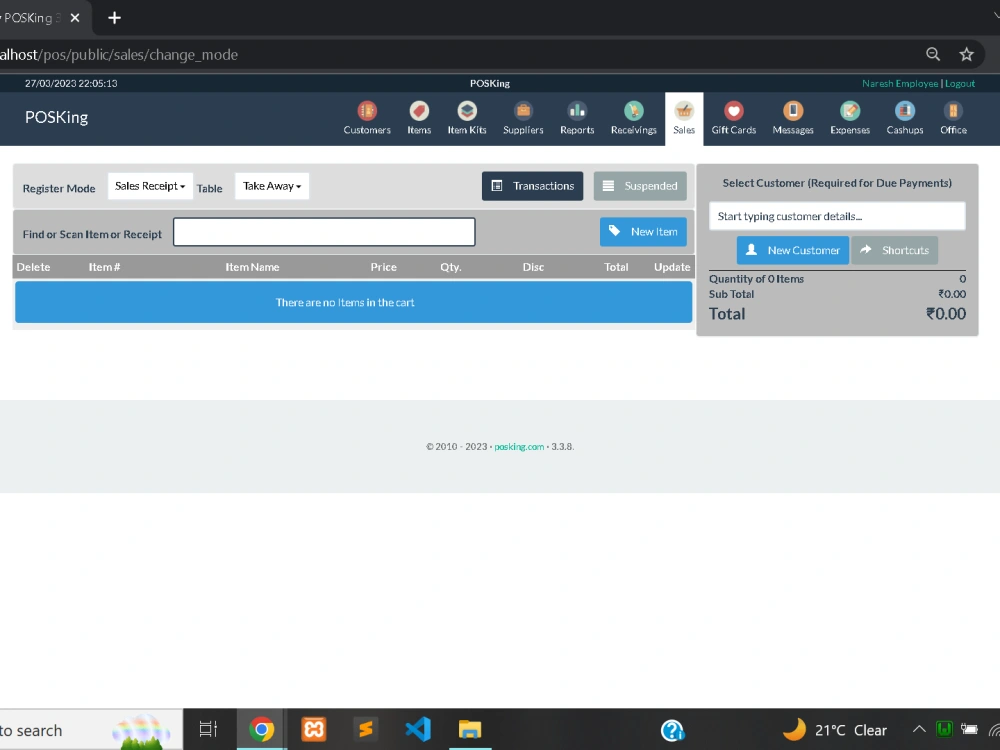
Task: Expand the Sales Receipt register mode dropdown
Action: (x=150, y=186)
